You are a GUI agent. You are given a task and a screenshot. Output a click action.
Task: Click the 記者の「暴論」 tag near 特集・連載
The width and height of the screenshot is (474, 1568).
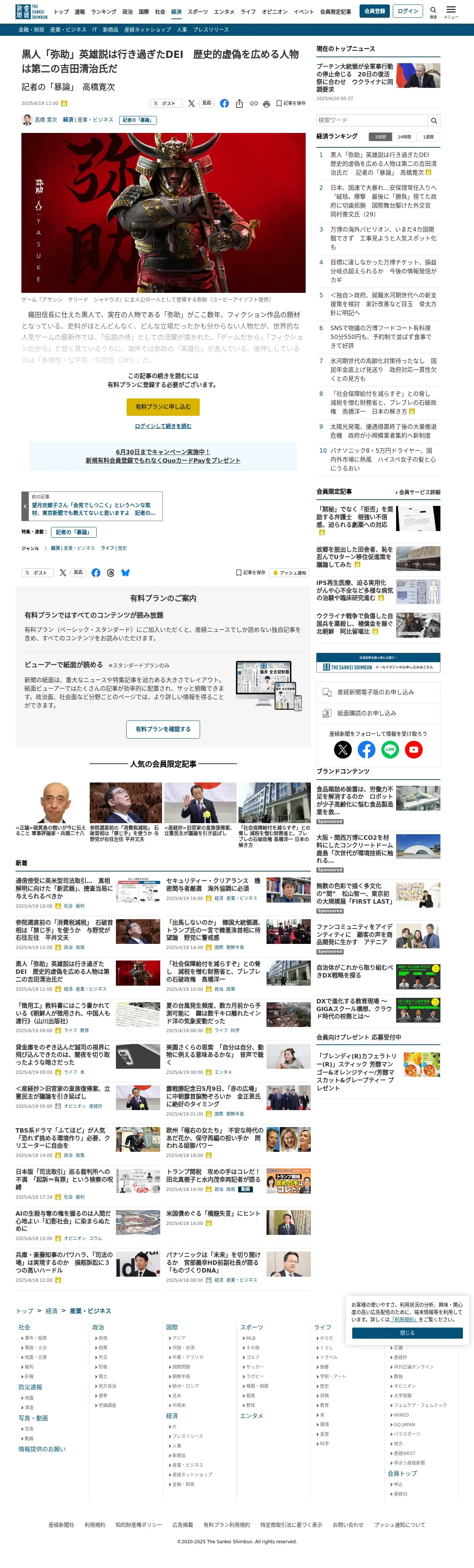click(73, 532)
